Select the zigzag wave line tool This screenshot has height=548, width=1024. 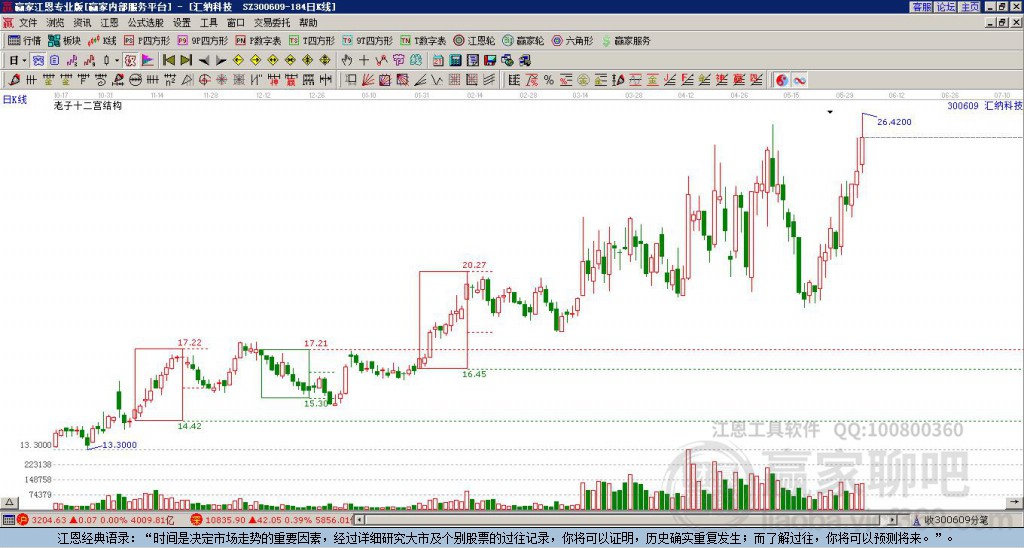click(x=437, y=80)
